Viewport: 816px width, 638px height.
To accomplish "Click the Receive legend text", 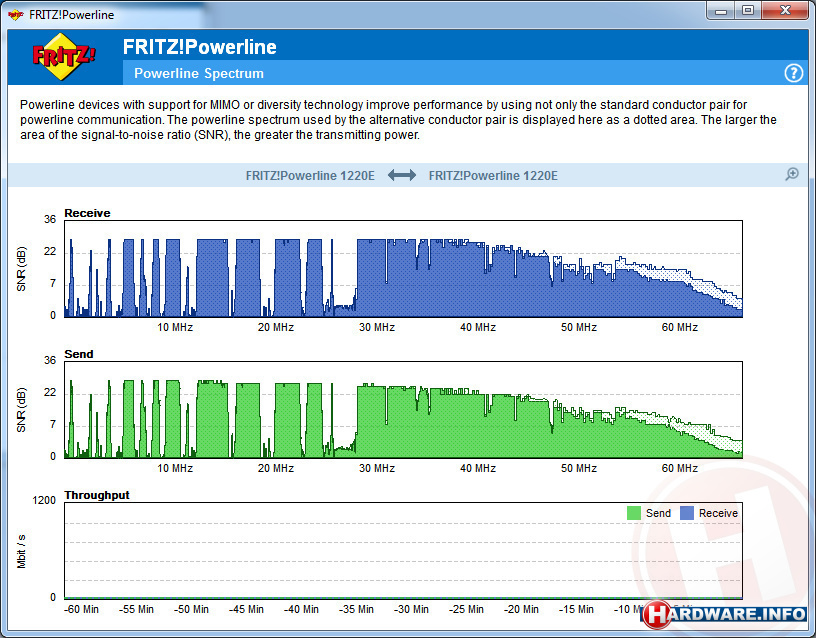I will [x=718, y=513].
